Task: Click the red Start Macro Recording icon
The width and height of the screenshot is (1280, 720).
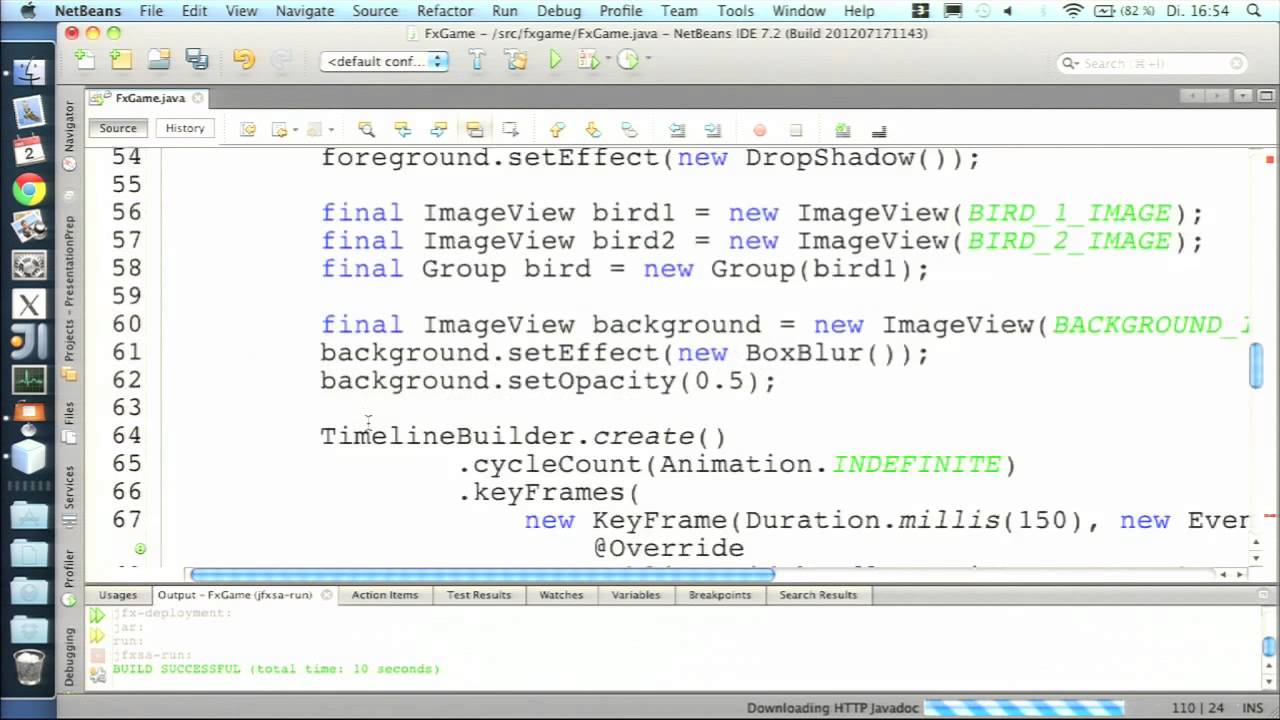Action: (x=759, y=131)
